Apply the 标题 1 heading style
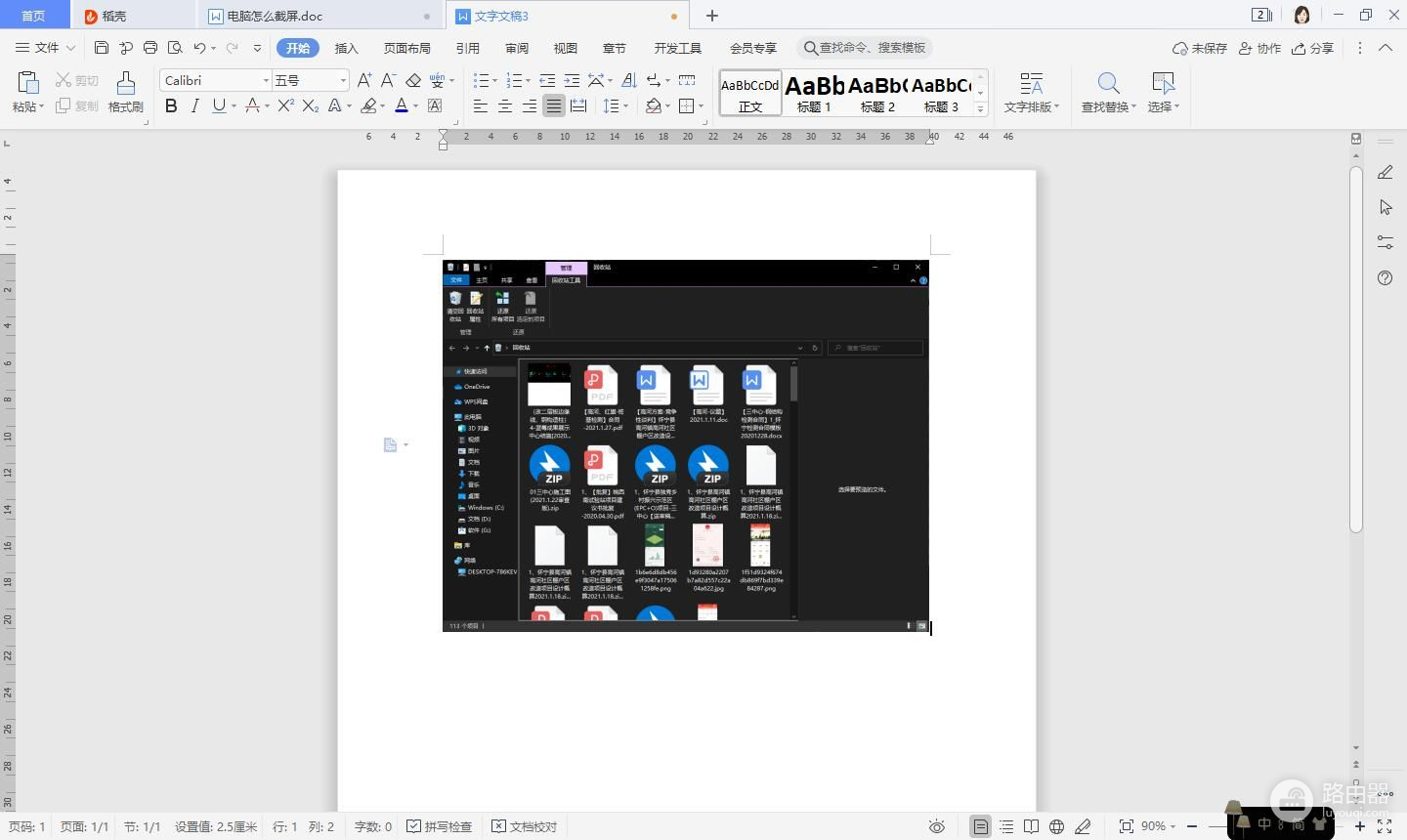The image size is (1407, 840). [814, 93]
